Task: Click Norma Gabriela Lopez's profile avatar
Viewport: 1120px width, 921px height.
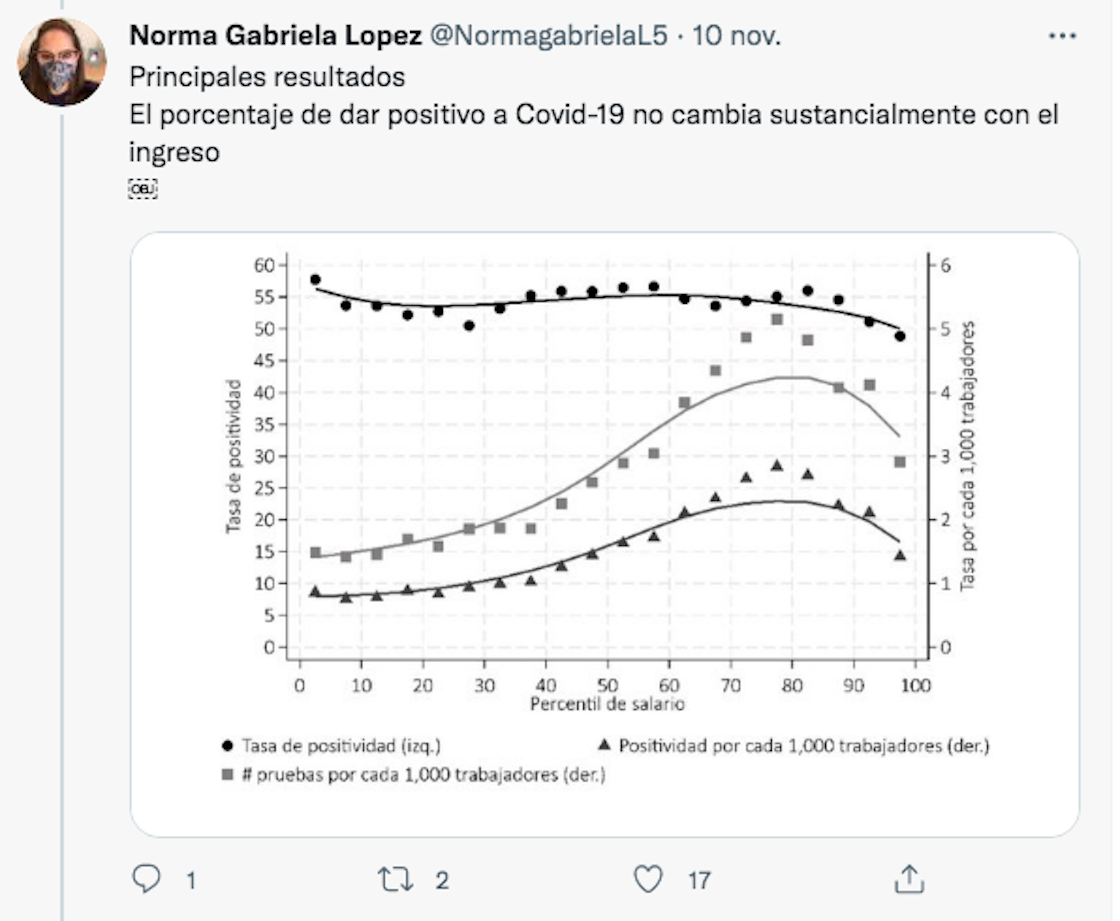Action: [61, 62]
